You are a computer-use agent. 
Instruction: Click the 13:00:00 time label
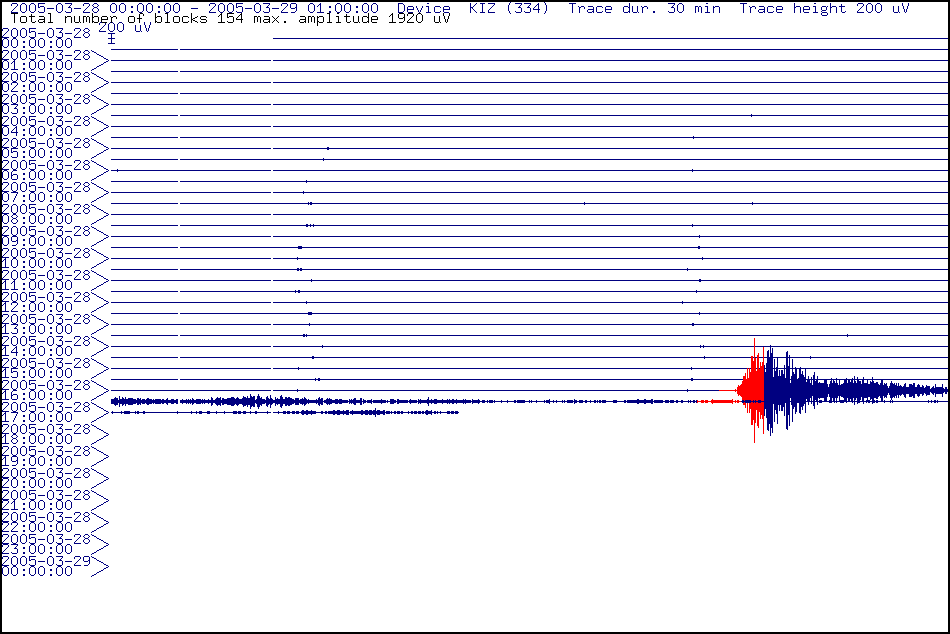[x=37, y=330]
